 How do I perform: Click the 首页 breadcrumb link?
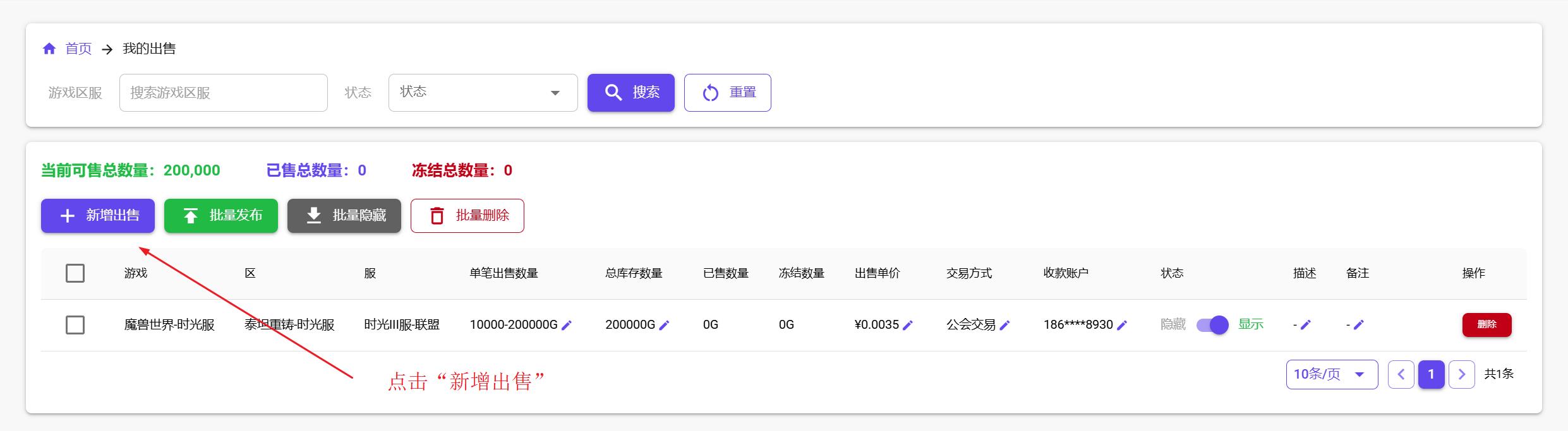[78, 49]
